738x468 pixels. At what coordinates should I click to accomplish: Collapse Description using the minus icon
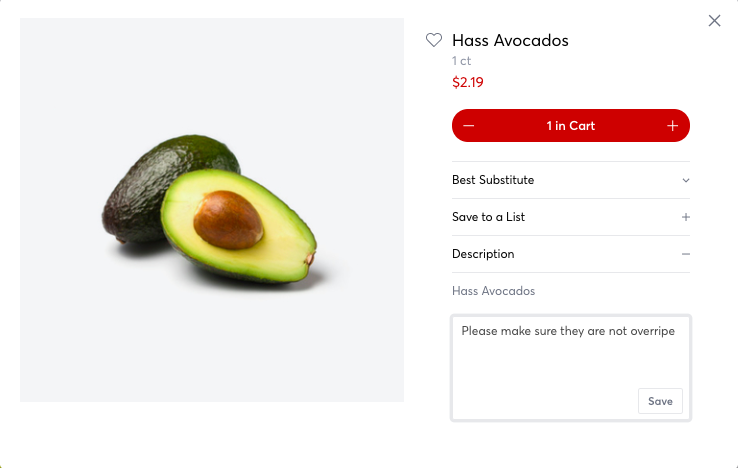click(x=686, y=254)
